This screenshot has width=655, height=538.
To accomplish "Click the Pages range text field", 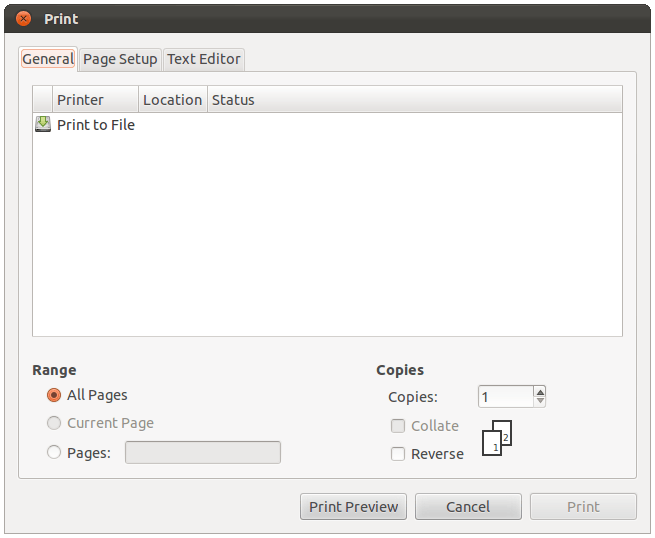I will pos(203,453).
